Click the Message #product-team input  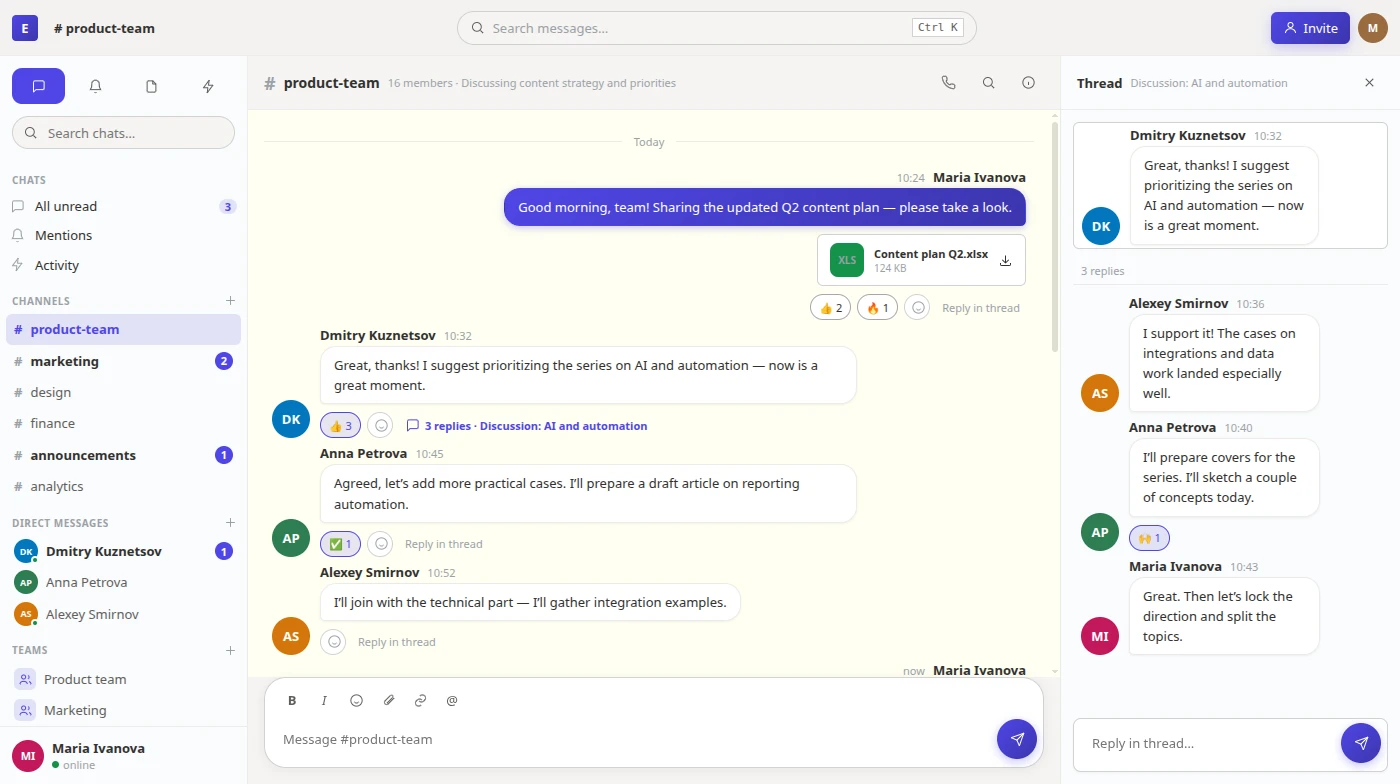(x=630, y=740)
